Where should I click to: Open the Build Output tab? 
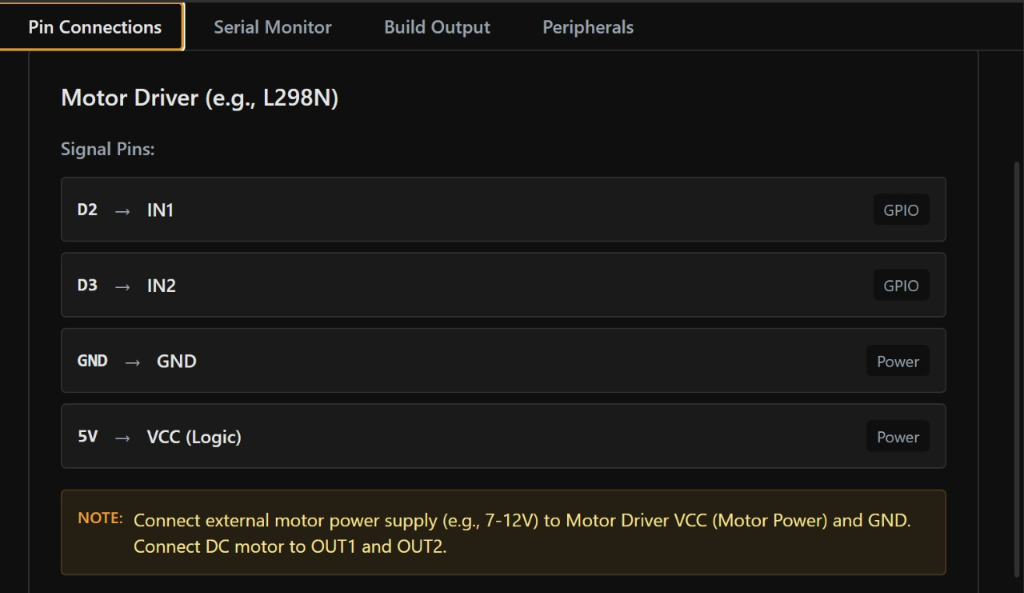point(437,27)
